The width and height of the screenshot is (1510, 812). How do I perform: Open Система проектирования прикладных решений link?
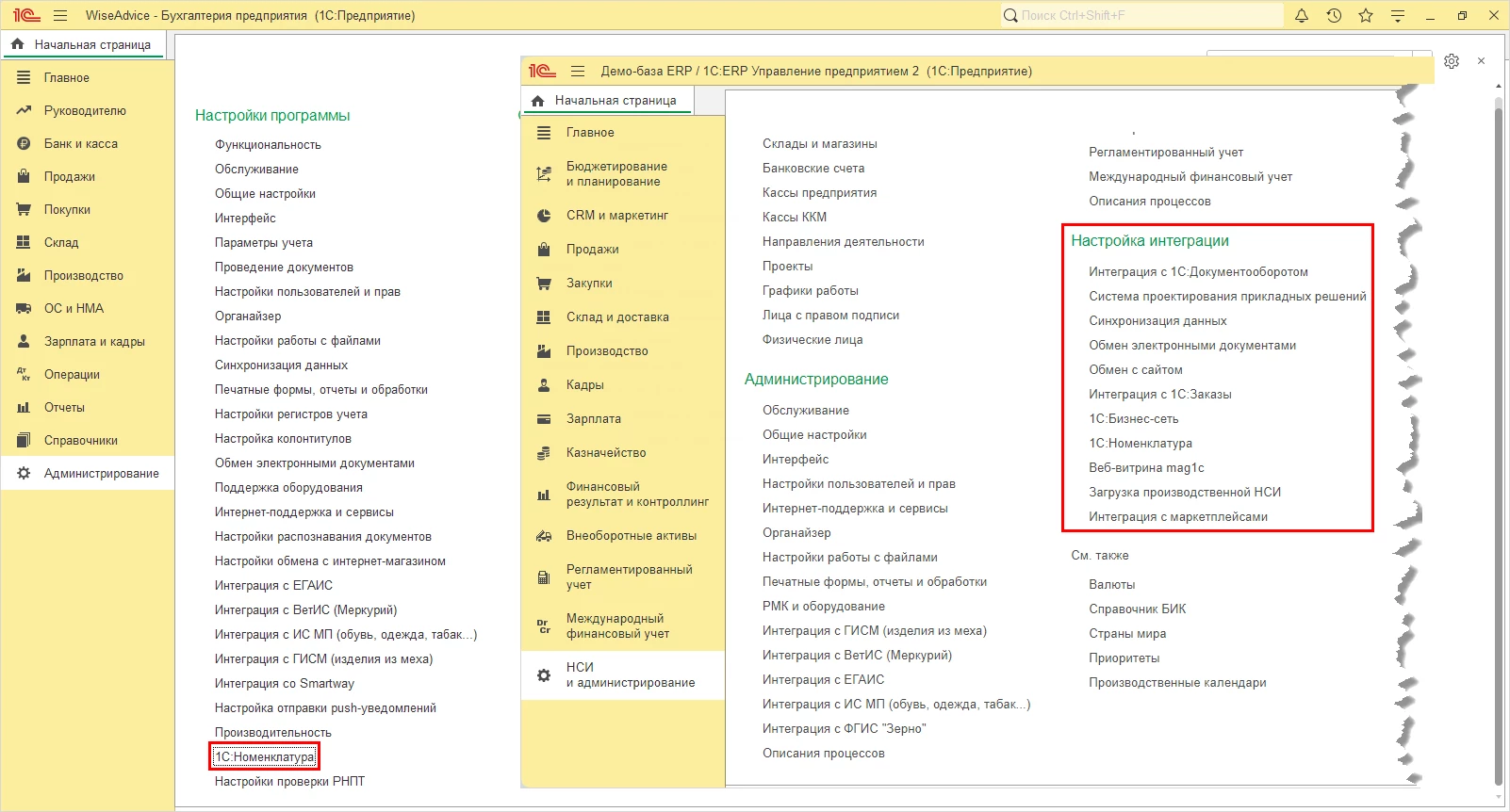(x=1227, y=297)
